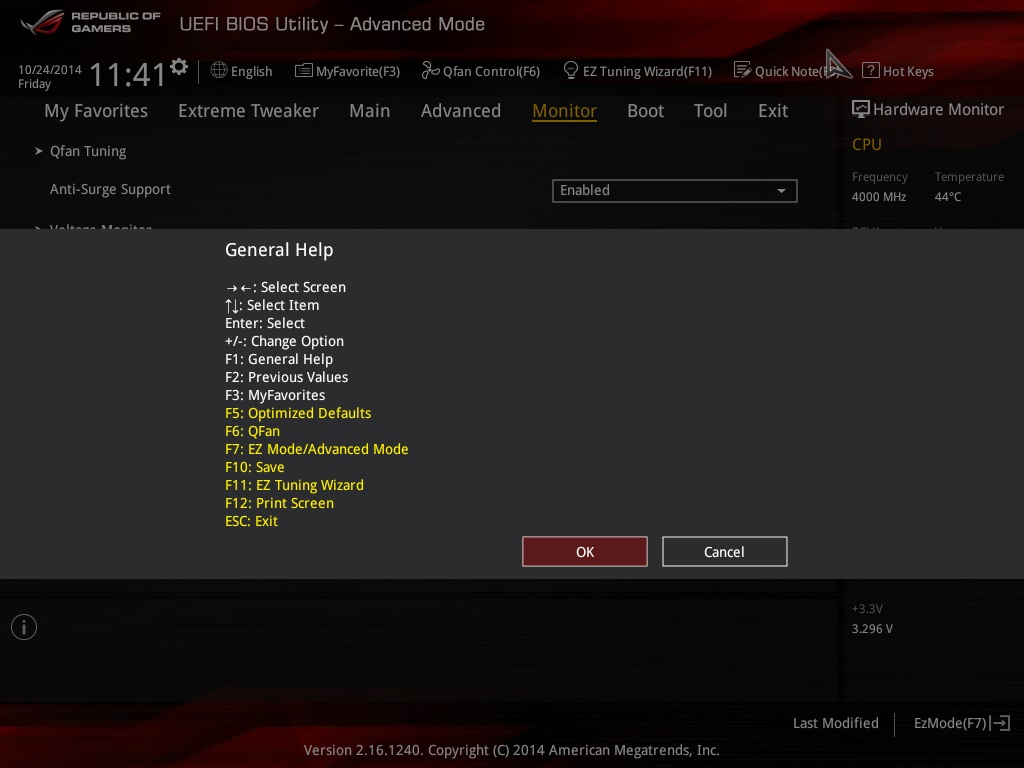The width and height of the screenshot is (1024, 768).
Task: Click the 'F10: Save' help line
Action: [x=255, y=467]
